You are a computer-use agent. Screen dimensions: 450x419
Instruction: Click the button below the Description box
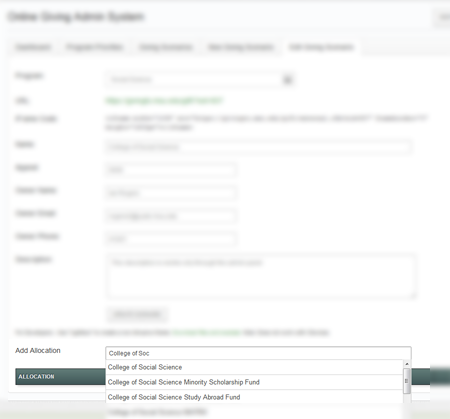click(x=137, y=314)
